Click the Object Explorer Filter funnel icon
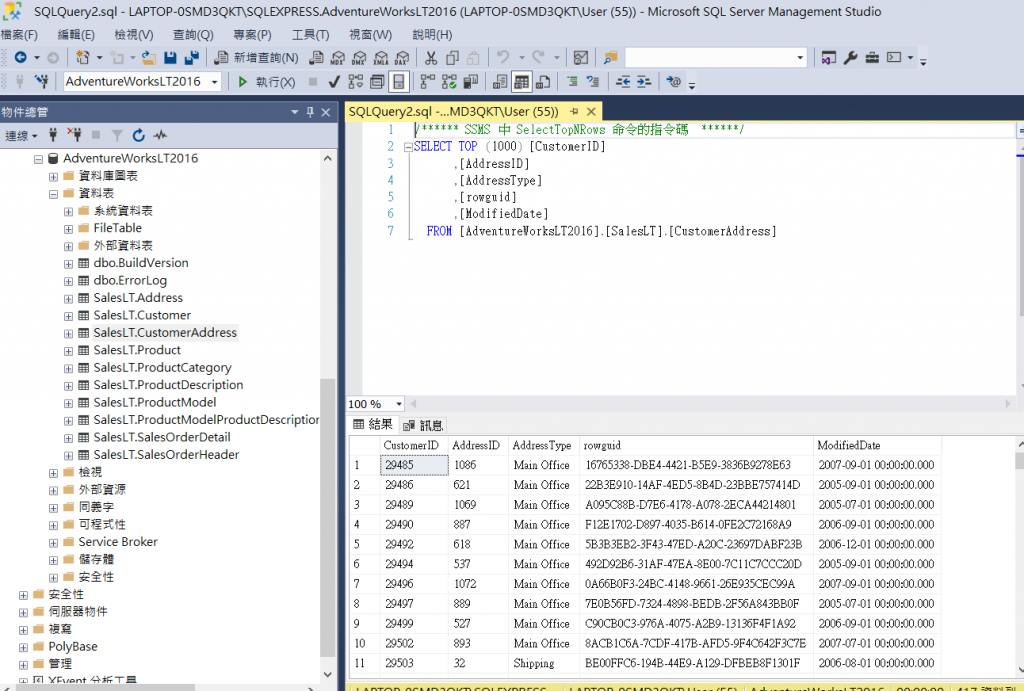 click(x=117, y=136)
